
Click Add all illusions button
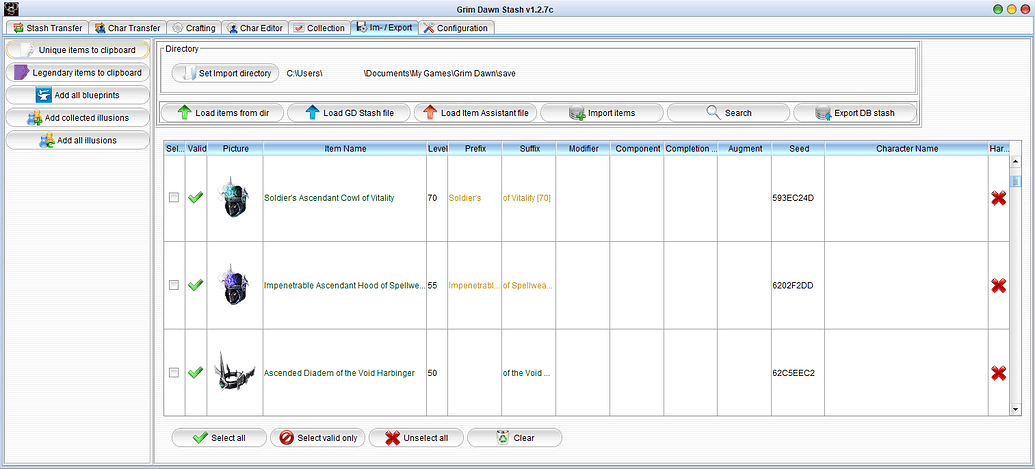coord(78,140)
